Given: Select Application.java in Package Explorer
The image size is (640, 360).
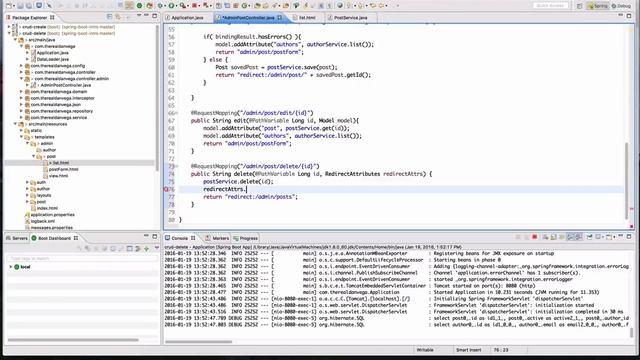Looking at the screenshot, I should tap(52, 53).
